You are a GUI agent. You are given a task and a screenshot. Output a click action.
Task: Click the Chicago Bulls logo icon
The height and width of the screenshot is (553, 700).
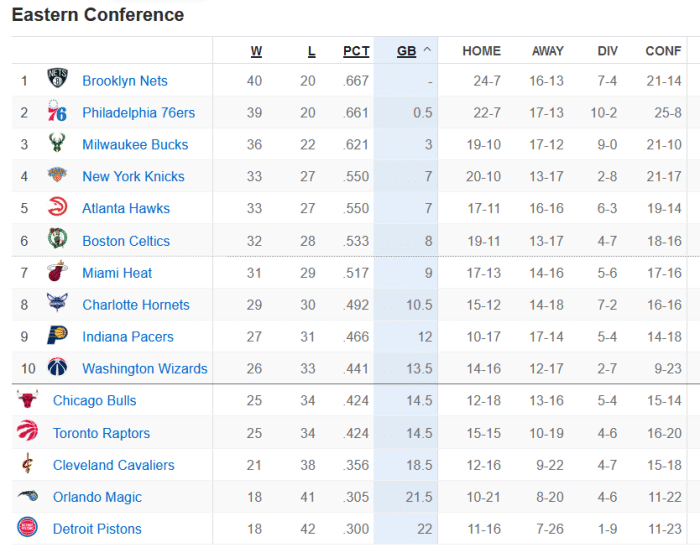pyautogui.click(x=27, y=400)
